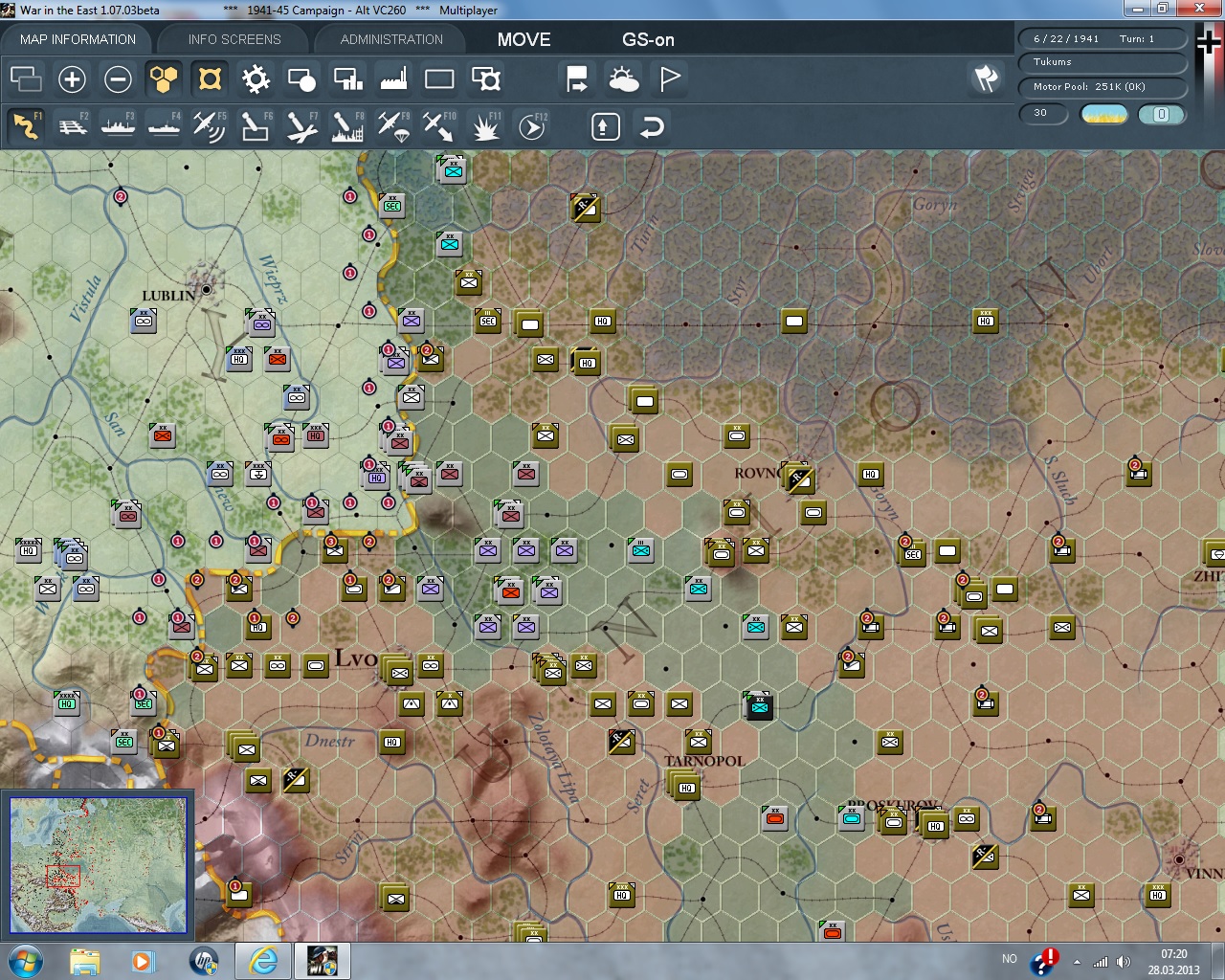Click the Tukums location field
Image resolution: width=1225 pixels, height=980 pixels.
tap(1102, 62)
